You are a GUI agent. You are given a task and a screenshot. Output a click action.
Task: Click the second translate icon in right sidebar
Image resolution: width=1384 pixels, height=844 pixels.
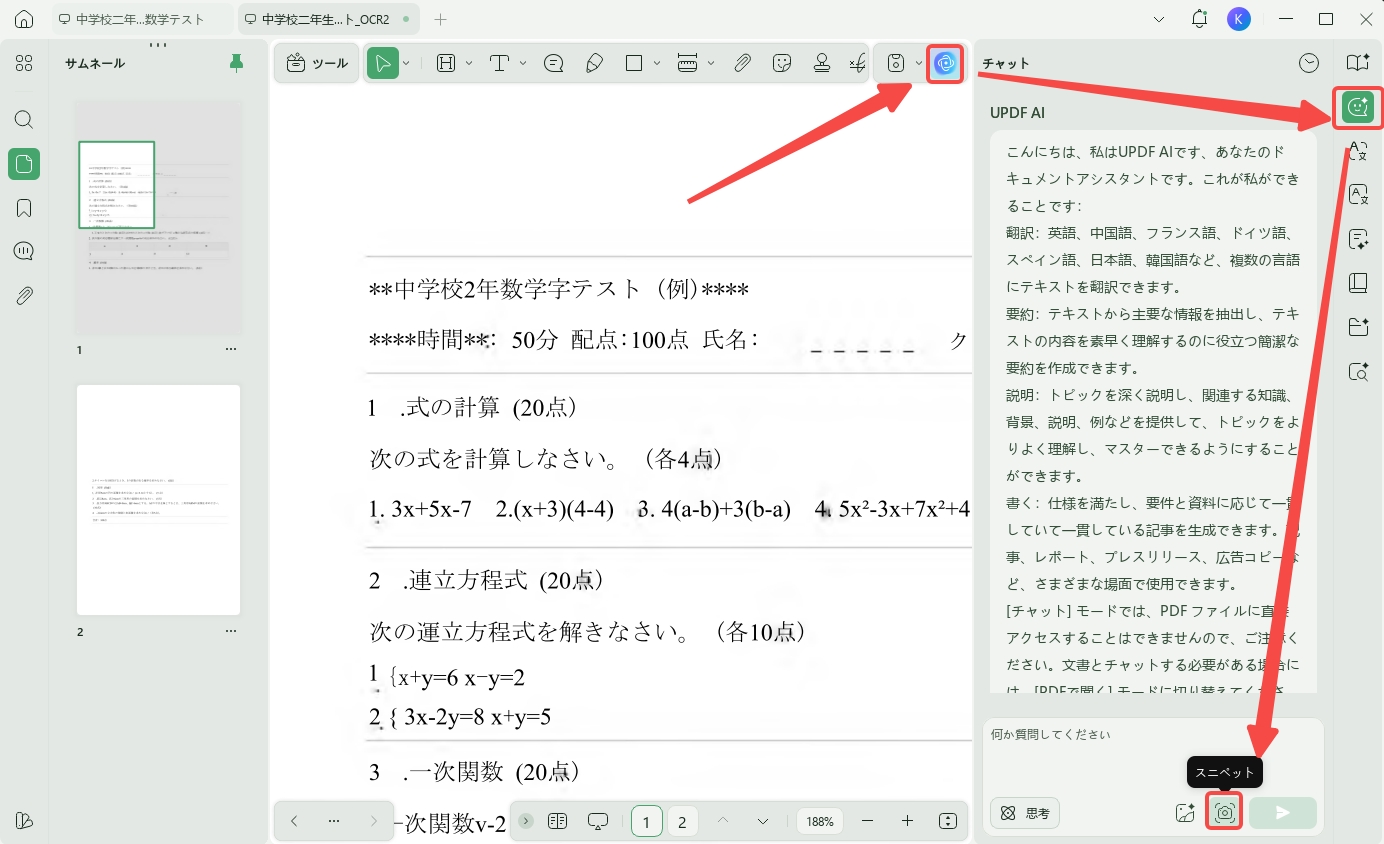pyautogui.click(x=1358, y=194)
